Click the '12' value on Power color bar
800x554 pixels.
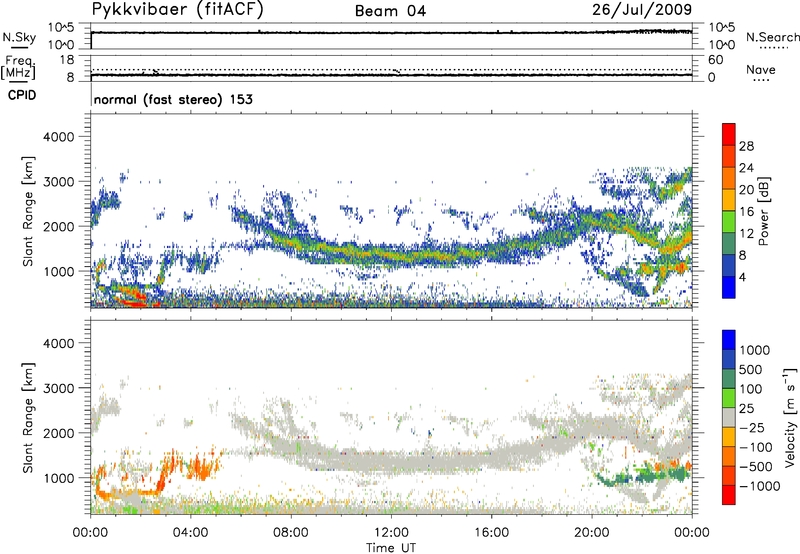746,234
